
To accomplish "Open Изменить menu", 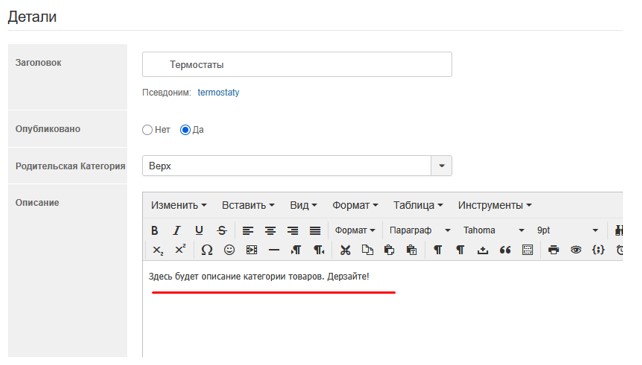I will 179,205.
